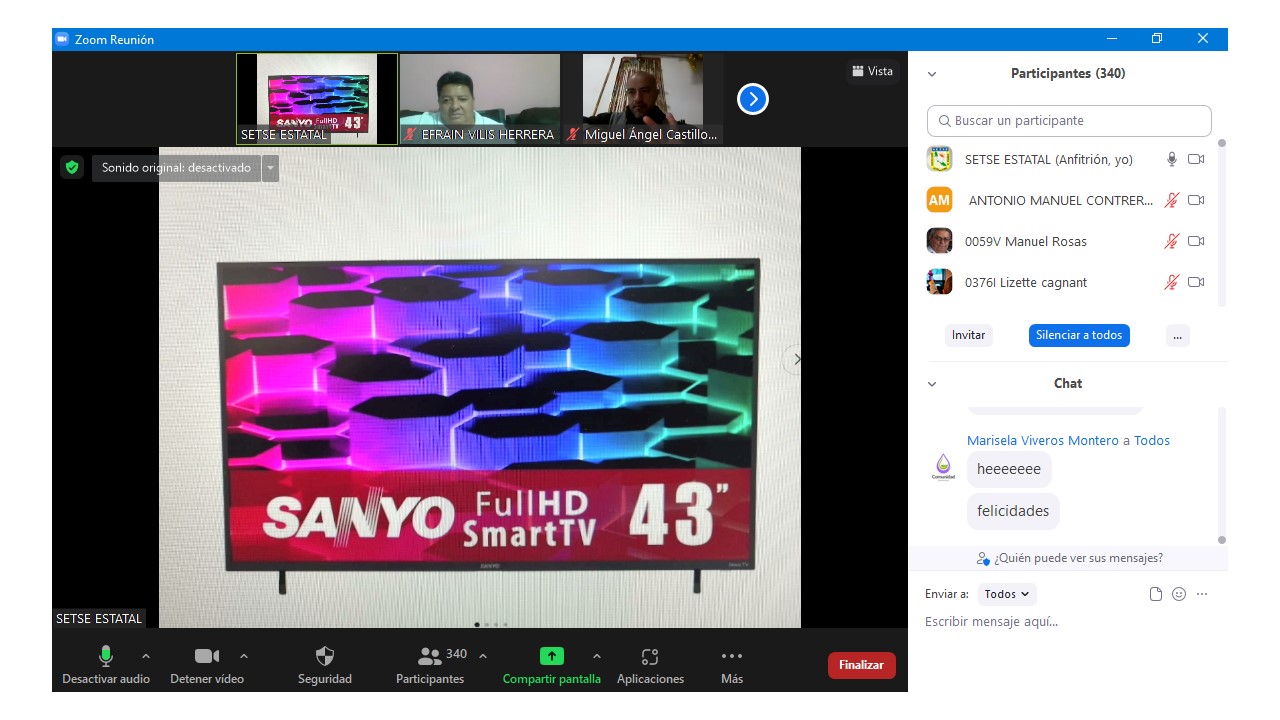Click the Zoom Reunión title bar icon
Viewport: 1280px width, 720px height.
pyautogui.click(x=62, y=39)
